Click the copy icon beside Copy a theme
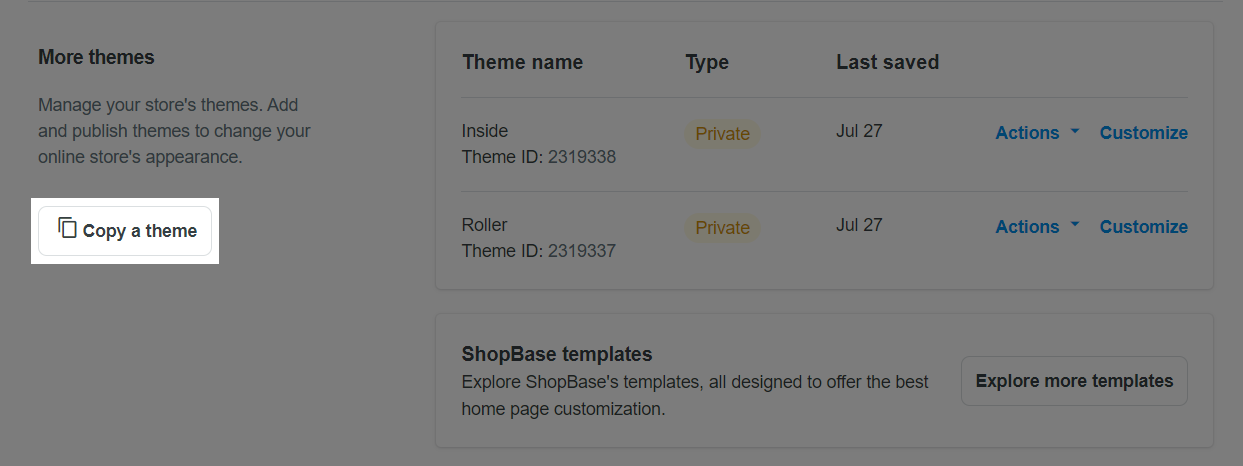The image size is (1243, 466). (68, 229)
